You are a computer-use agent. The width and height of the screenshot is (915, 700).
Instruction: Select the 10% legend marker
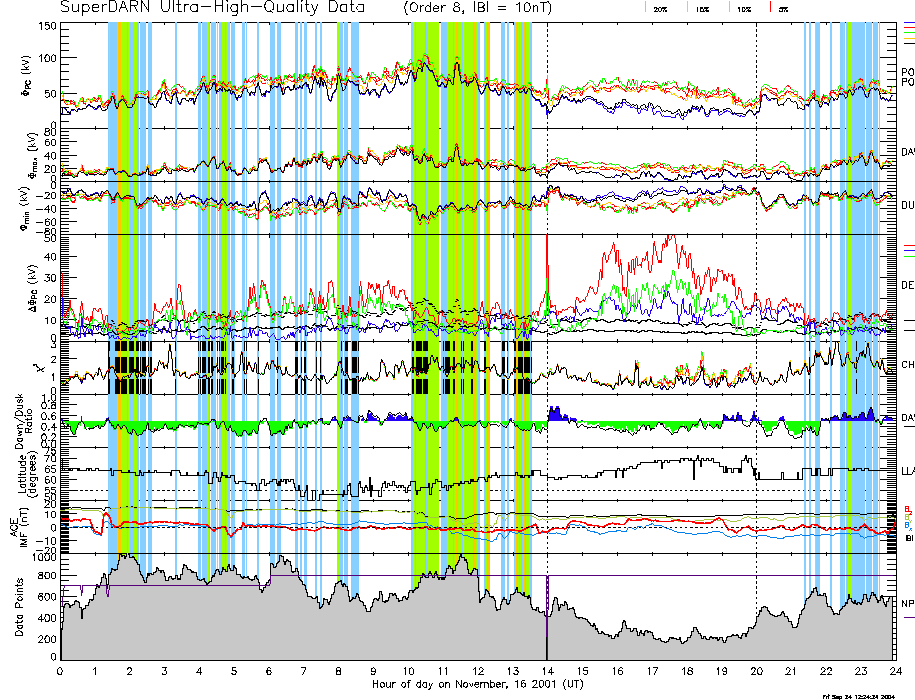pyautogui.click(x=743, y=8)
